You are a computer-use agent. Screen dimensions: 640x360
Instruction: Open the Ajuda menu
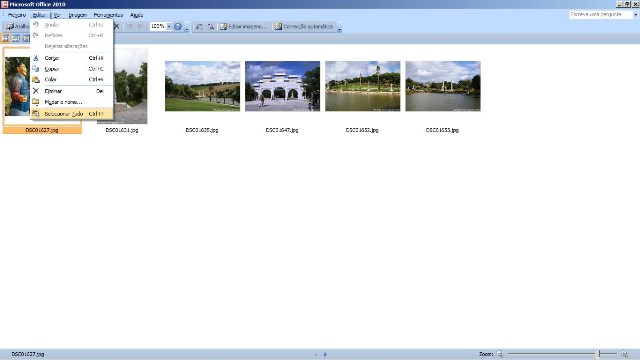click(x=136, y=15)
